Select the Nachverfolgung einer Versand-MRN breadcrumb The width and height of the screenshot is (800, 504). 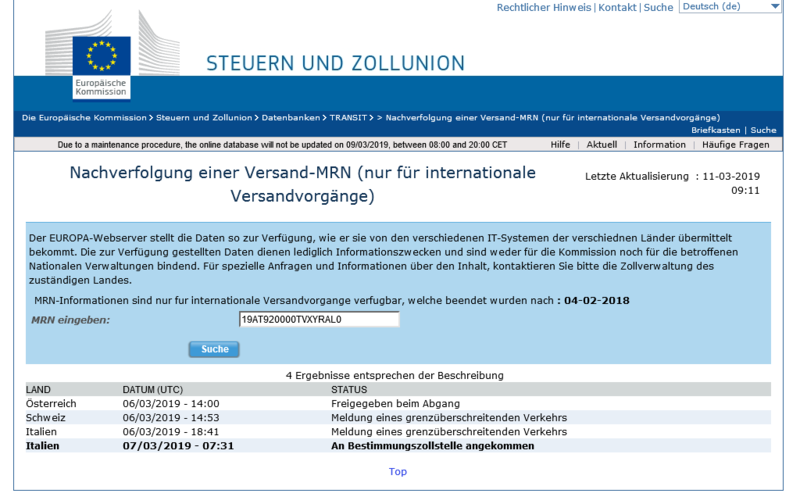click(x=553, y=118)
